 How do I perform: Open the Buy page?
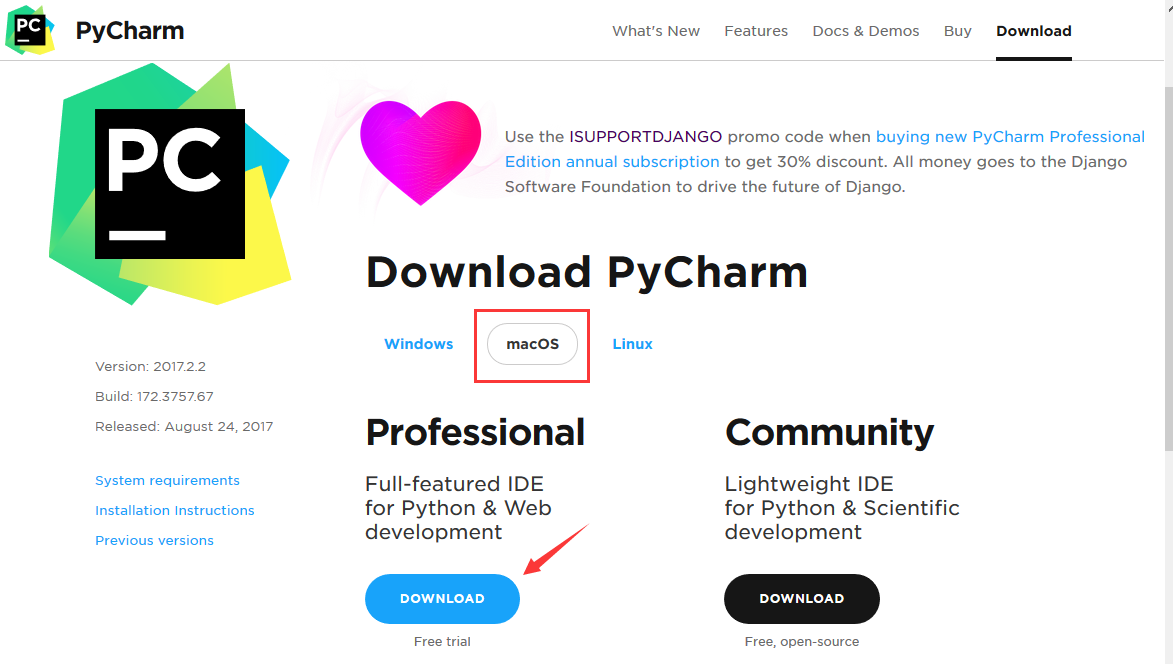click(958, 31)
